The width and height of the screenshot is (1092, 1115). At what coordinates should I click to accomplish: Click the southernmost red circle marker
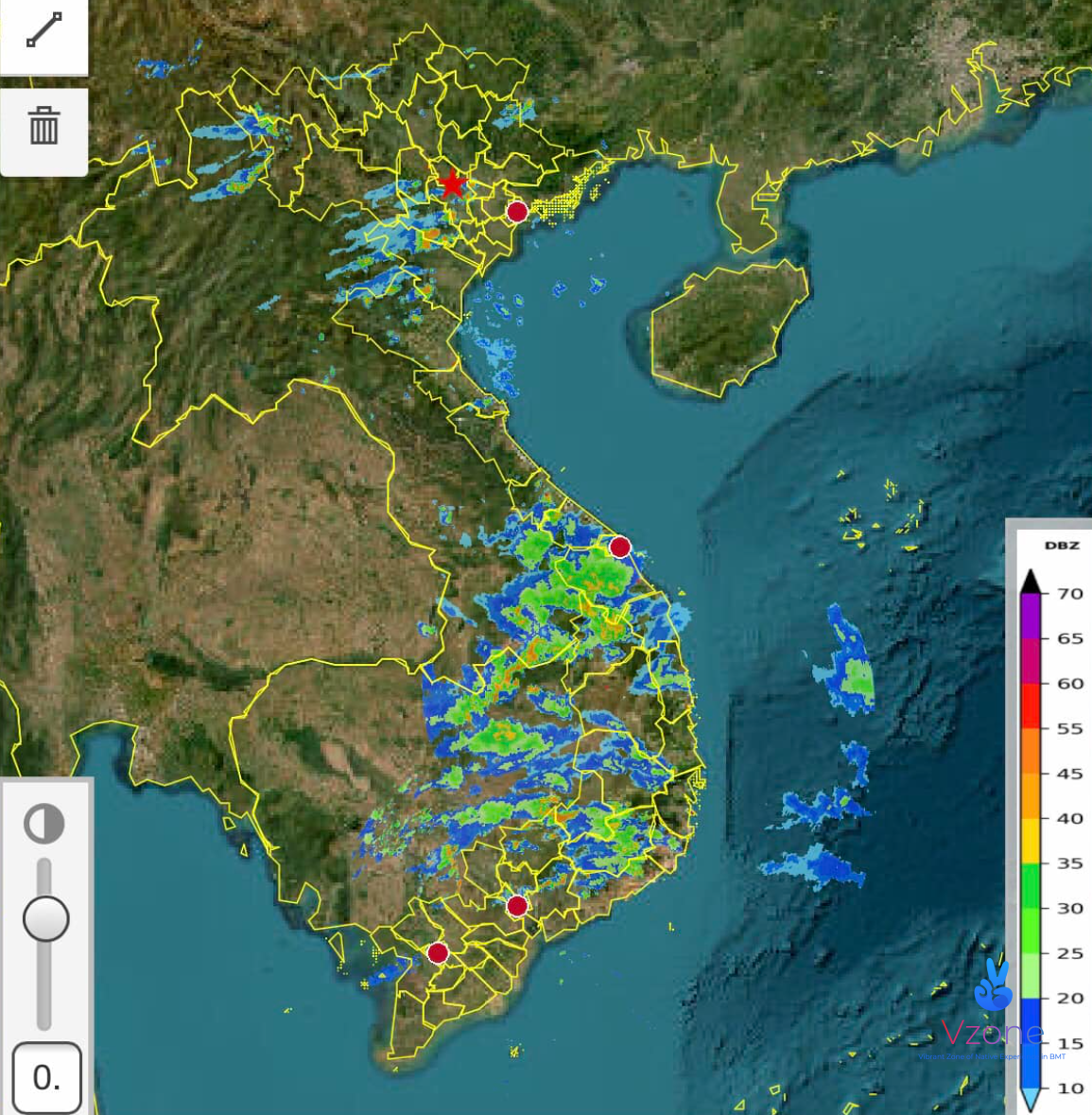click(438, 953)
